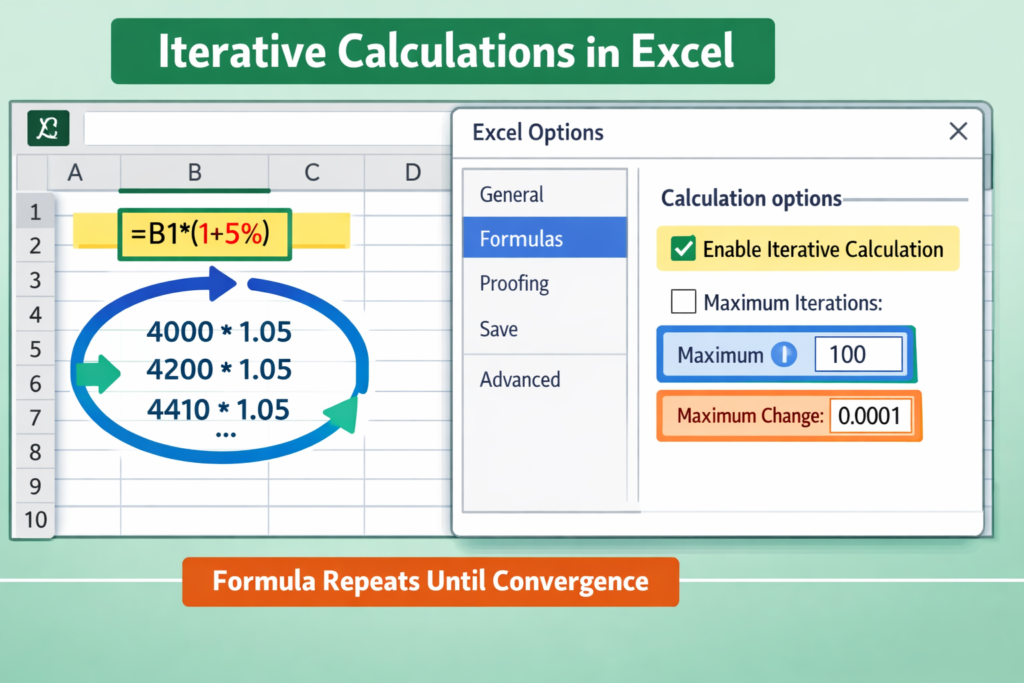This screenshot has height=683, width=1024.
Task: Click the green arrowhead at loop bottom-right
Action: tap(342, 413)
